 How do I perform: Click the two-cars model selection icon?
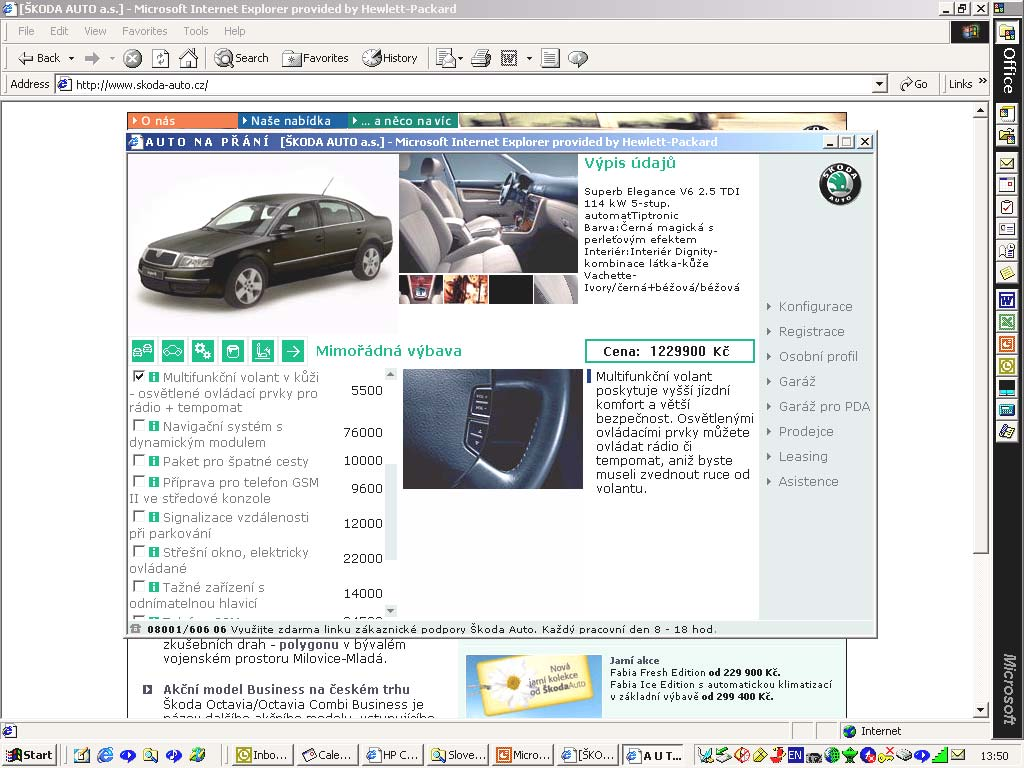[142, 351]
